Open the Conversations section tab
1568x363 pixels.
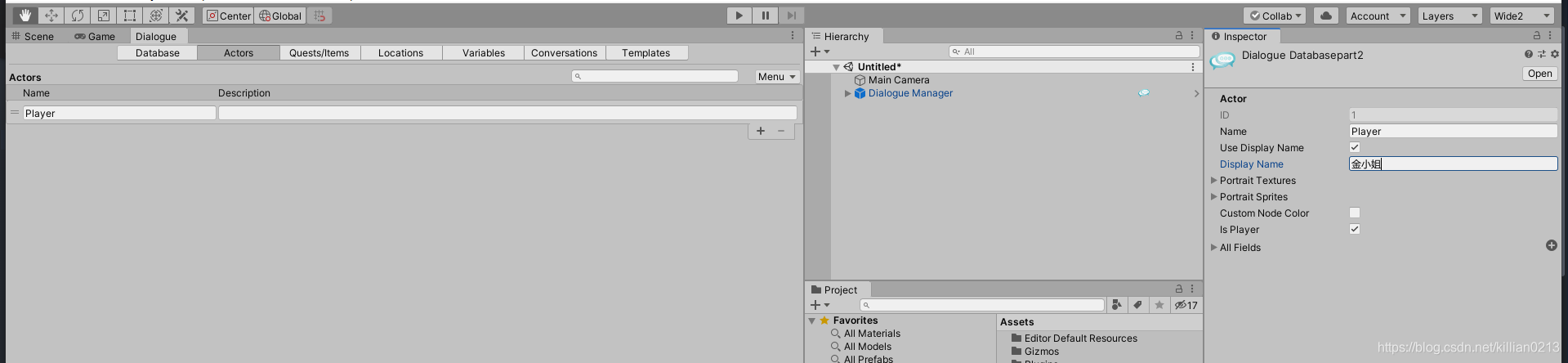tap(565, 52)
